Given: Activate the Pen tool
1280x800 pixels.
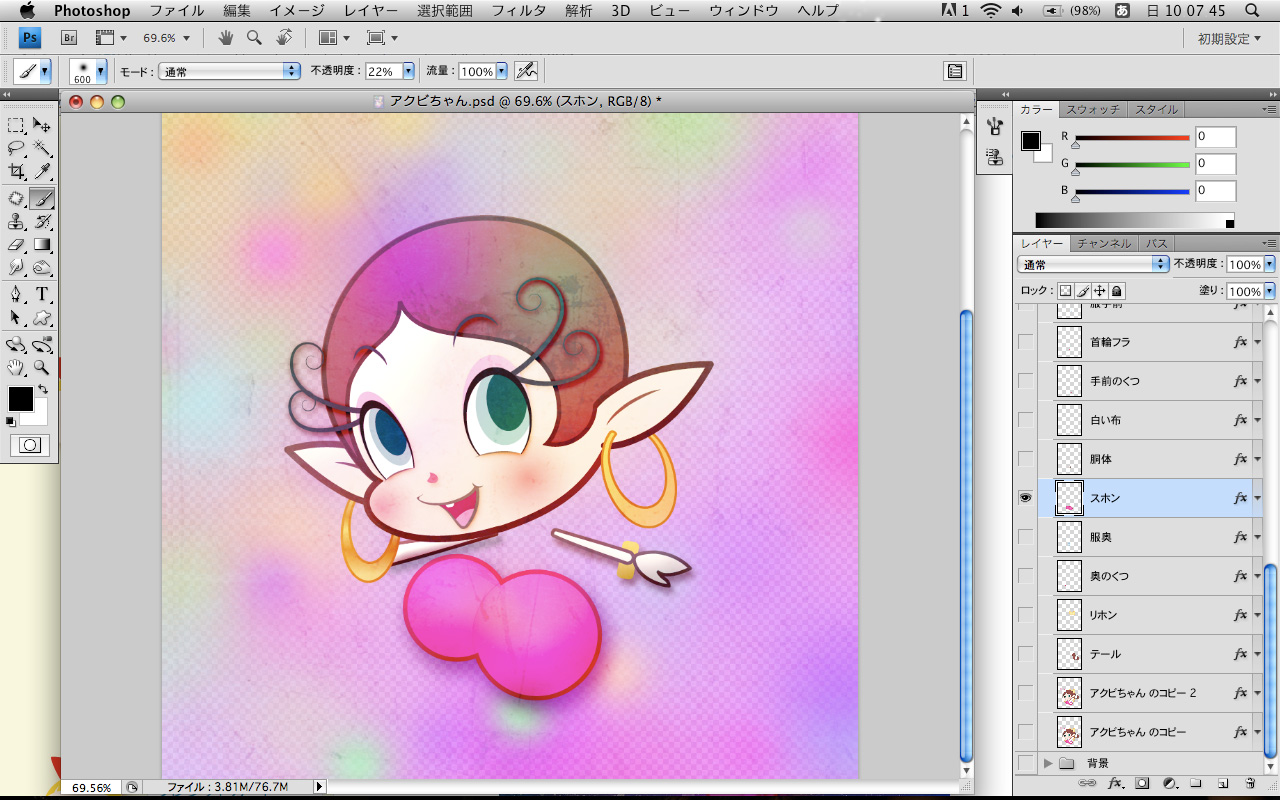Looking at the screenshot, I should click(x=16, y=294).
